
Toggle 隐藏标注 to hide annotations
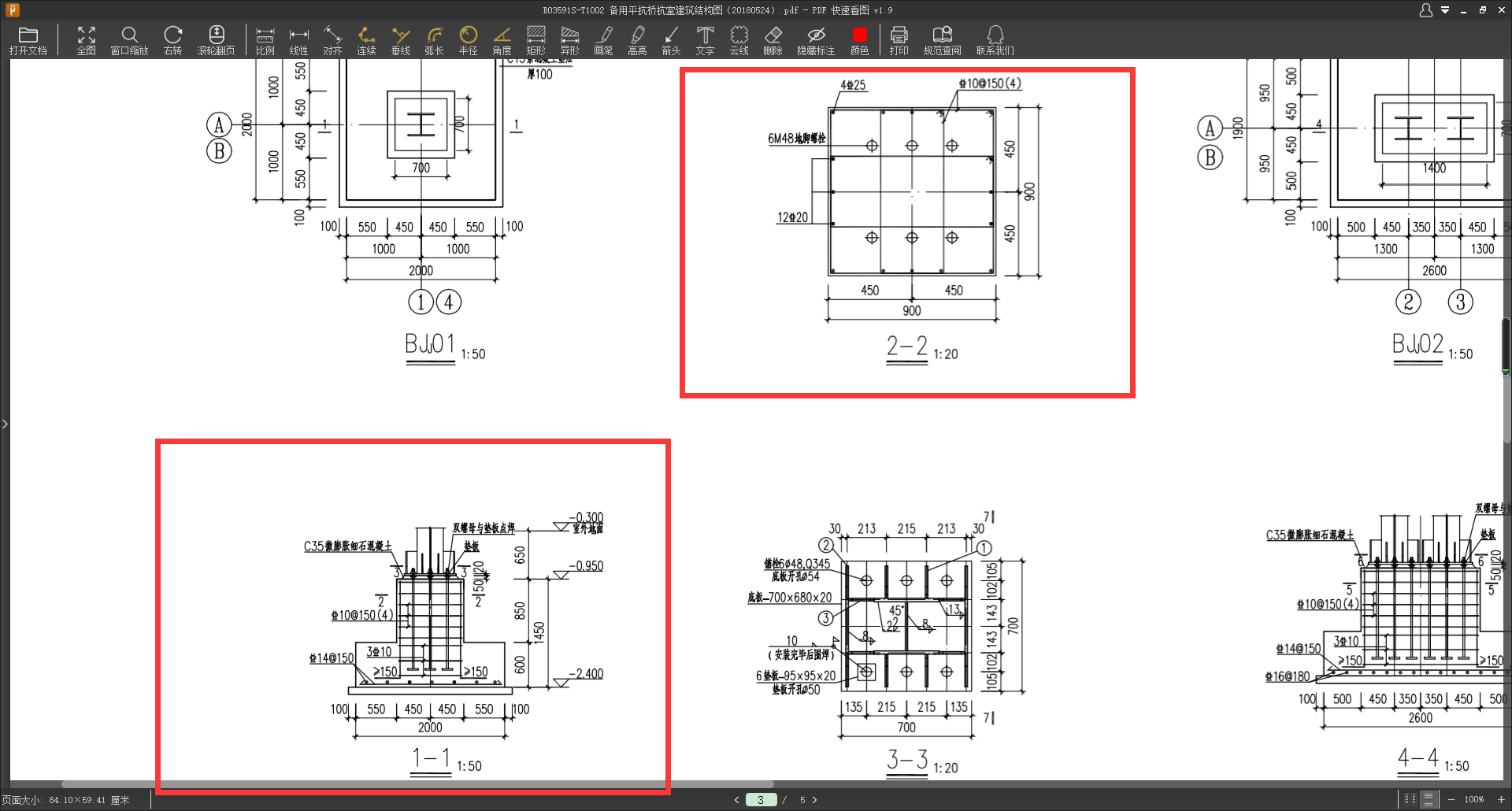pyautogui.click(x=816, y=41)
